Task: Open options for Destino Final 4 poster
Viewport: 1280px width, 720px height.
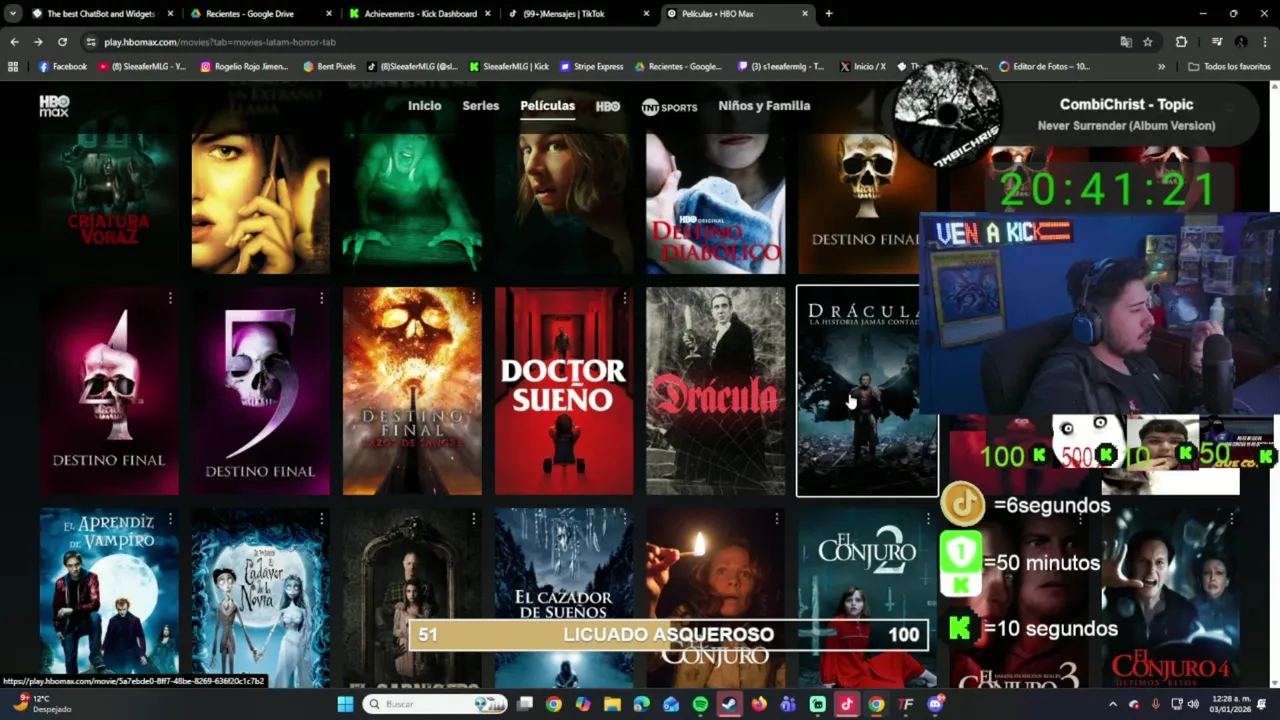Action: pos(170,298)
